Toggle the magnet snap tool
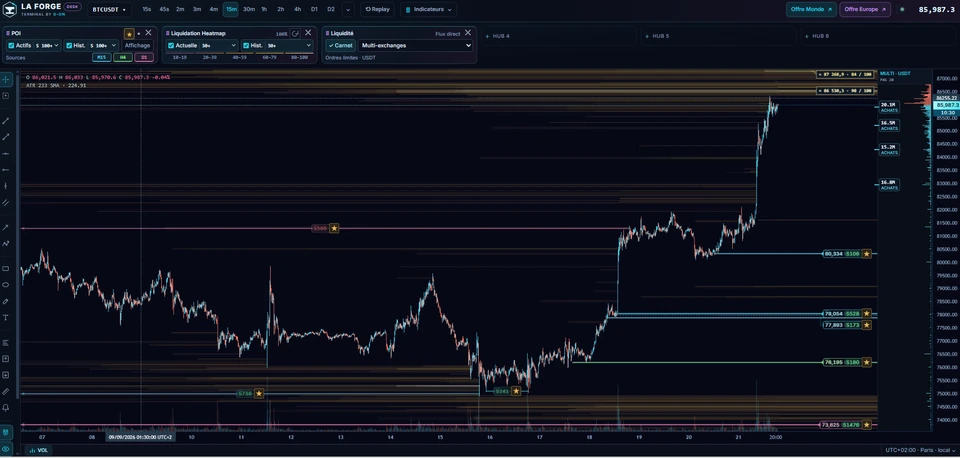 pyautogui.click(x=6, y=432)
